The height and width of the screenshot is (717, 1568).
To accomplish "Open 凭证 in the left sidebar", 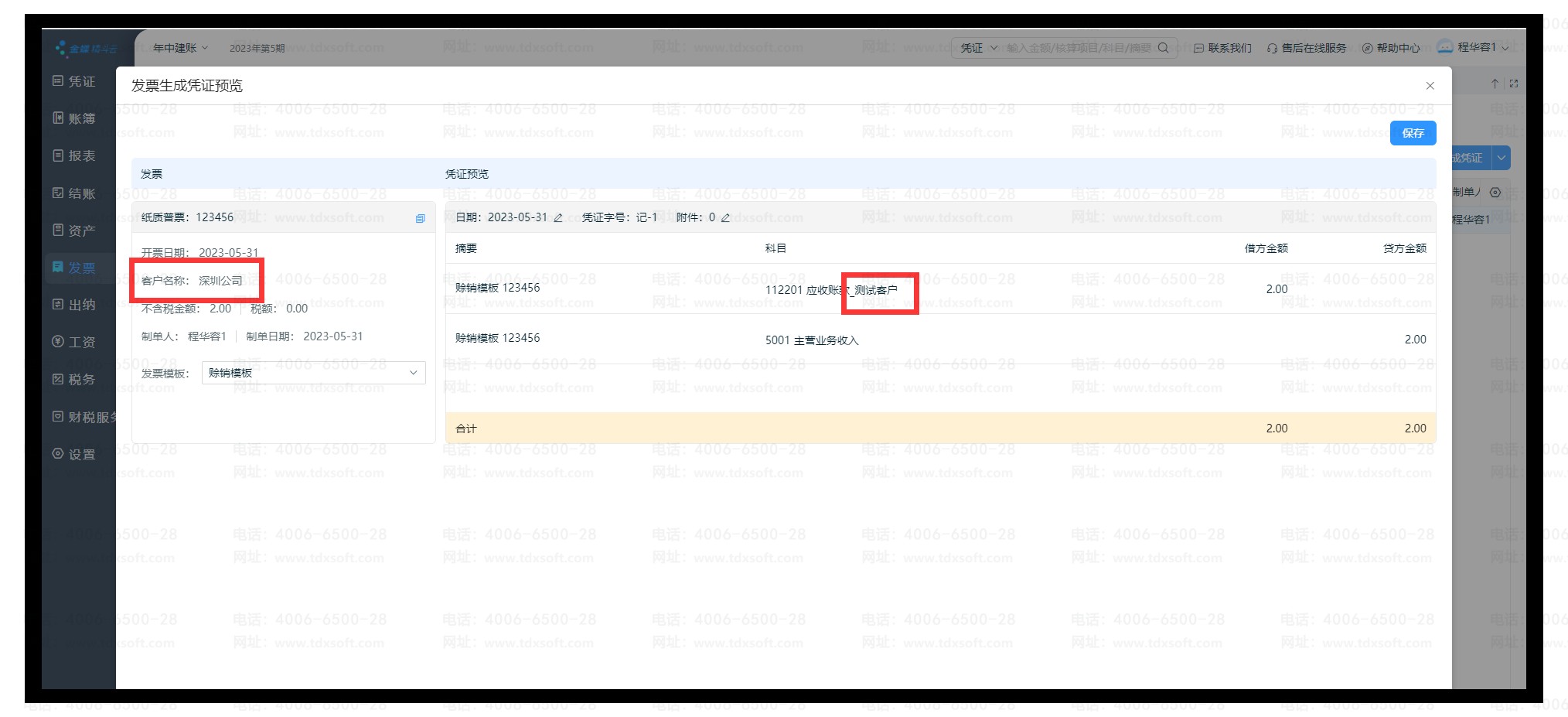I will pos(74,81).
